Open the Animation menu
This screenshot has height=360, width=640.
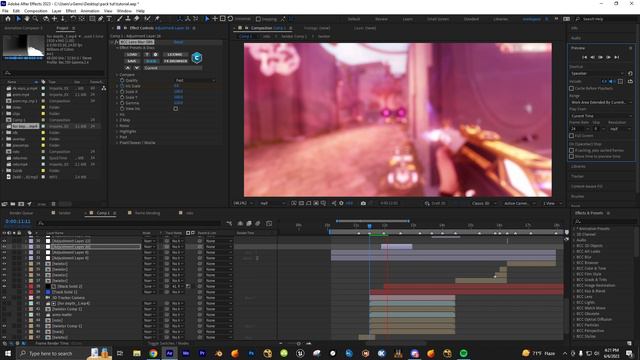pyautogui.click(x=90, y=11)
